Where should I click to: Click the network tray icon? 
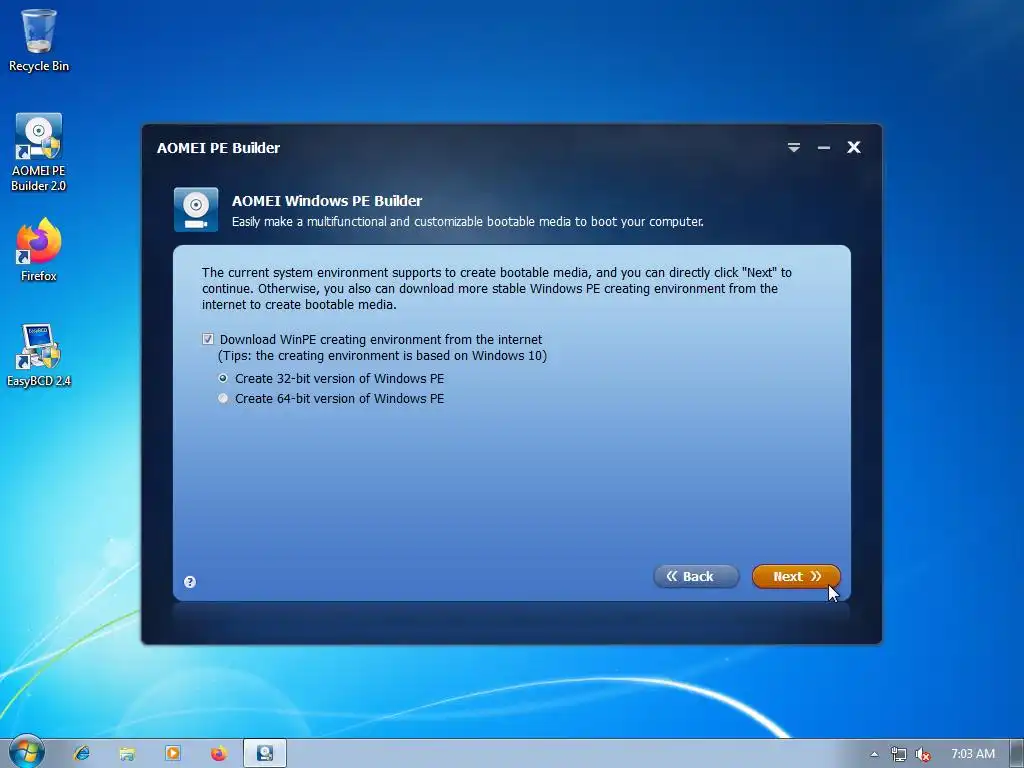coord(899,754)
